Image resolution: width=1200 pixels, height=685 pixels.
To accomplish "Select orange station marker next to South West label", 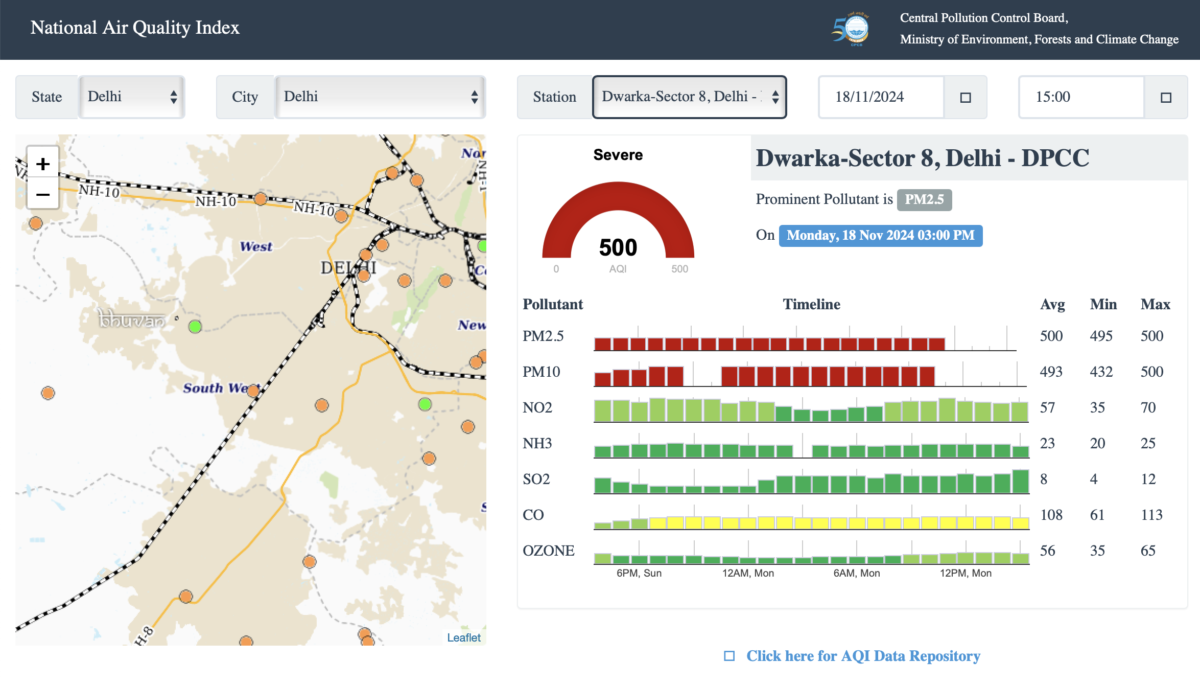I will tap(253, 391).
